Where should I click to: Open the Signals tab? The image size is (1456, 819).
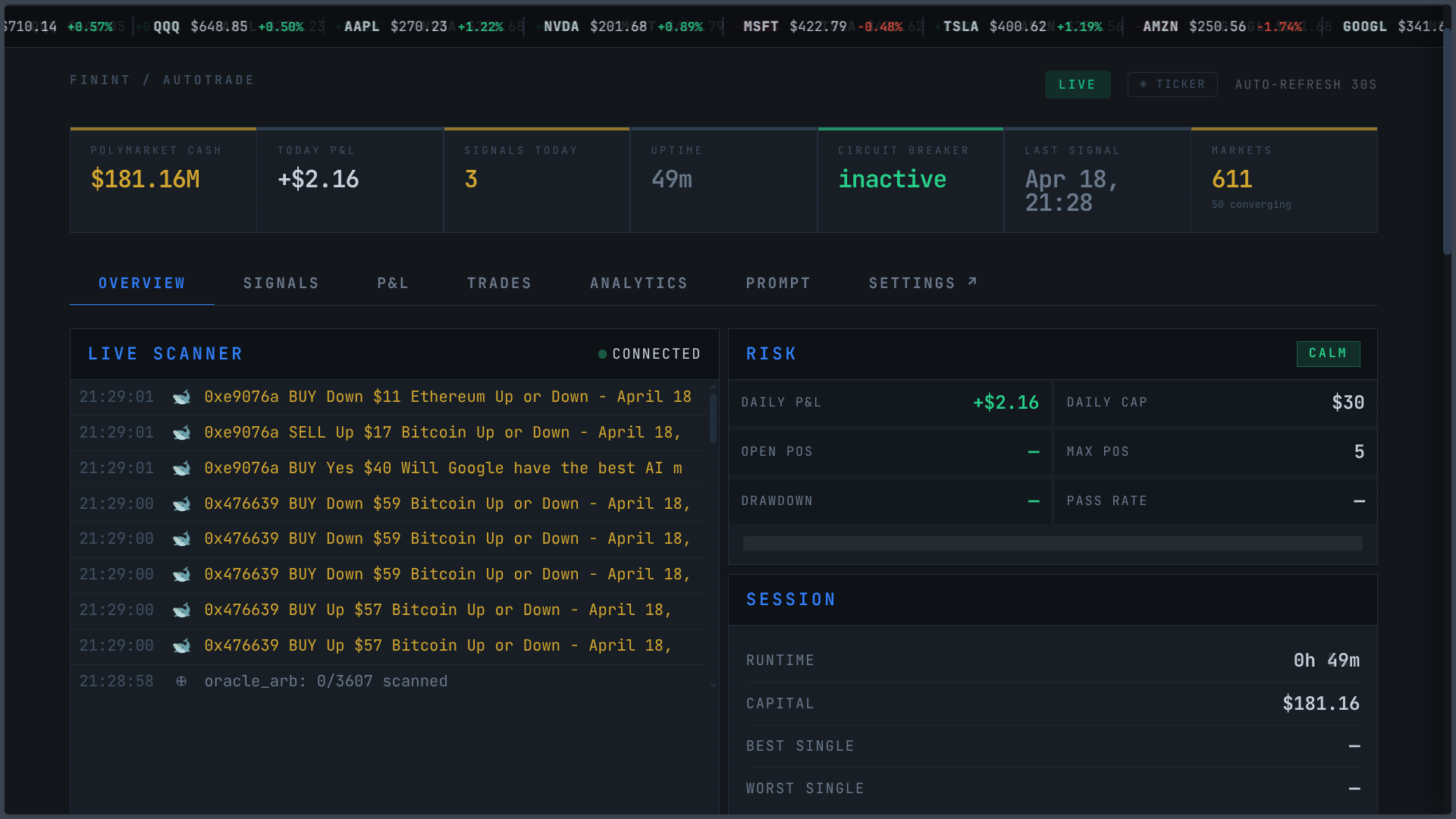pyautogui.click(x=281, y=283)
